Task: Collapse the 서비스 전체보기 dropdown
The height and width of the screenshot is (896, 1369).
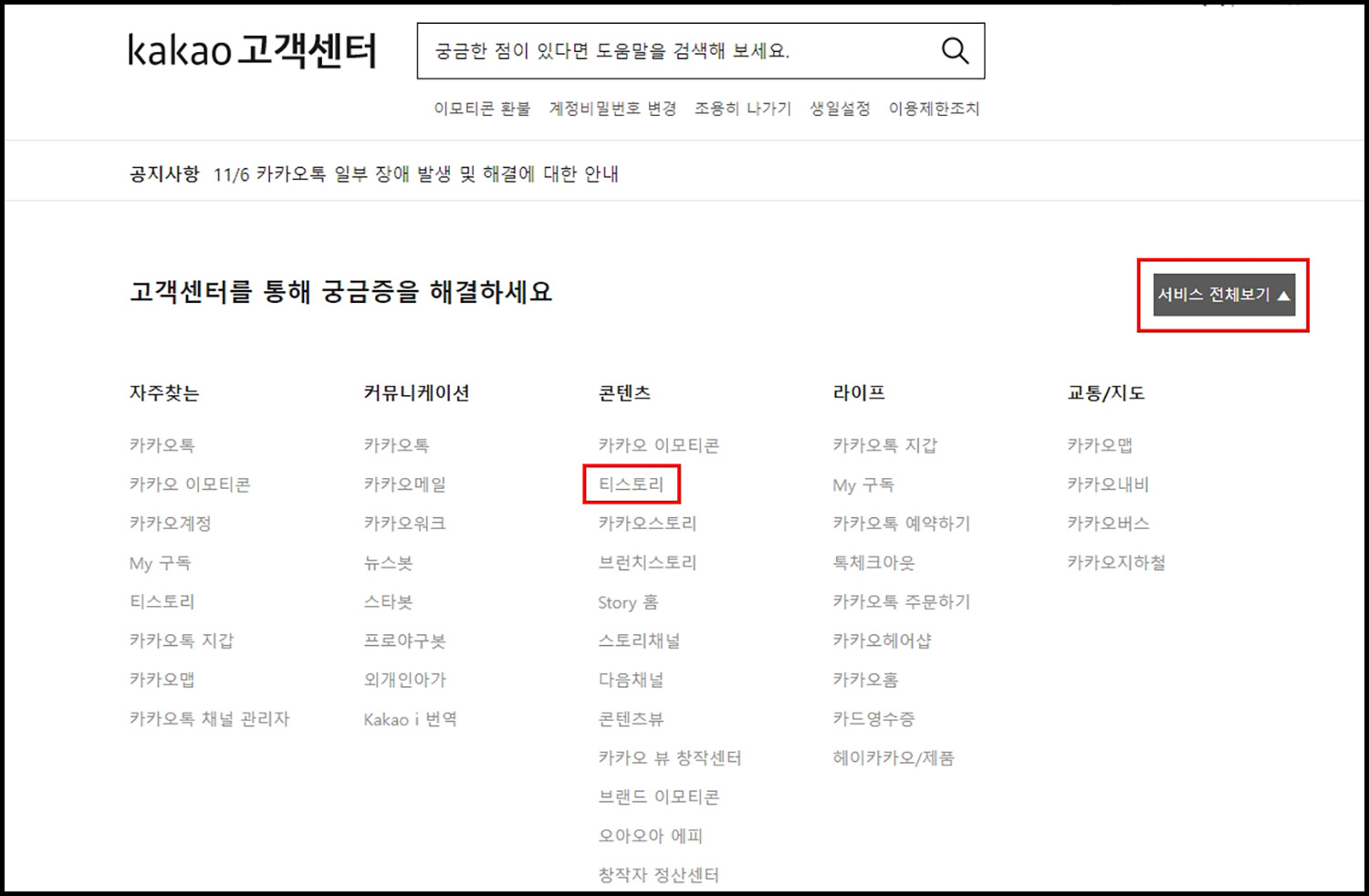Action: 1224,295
